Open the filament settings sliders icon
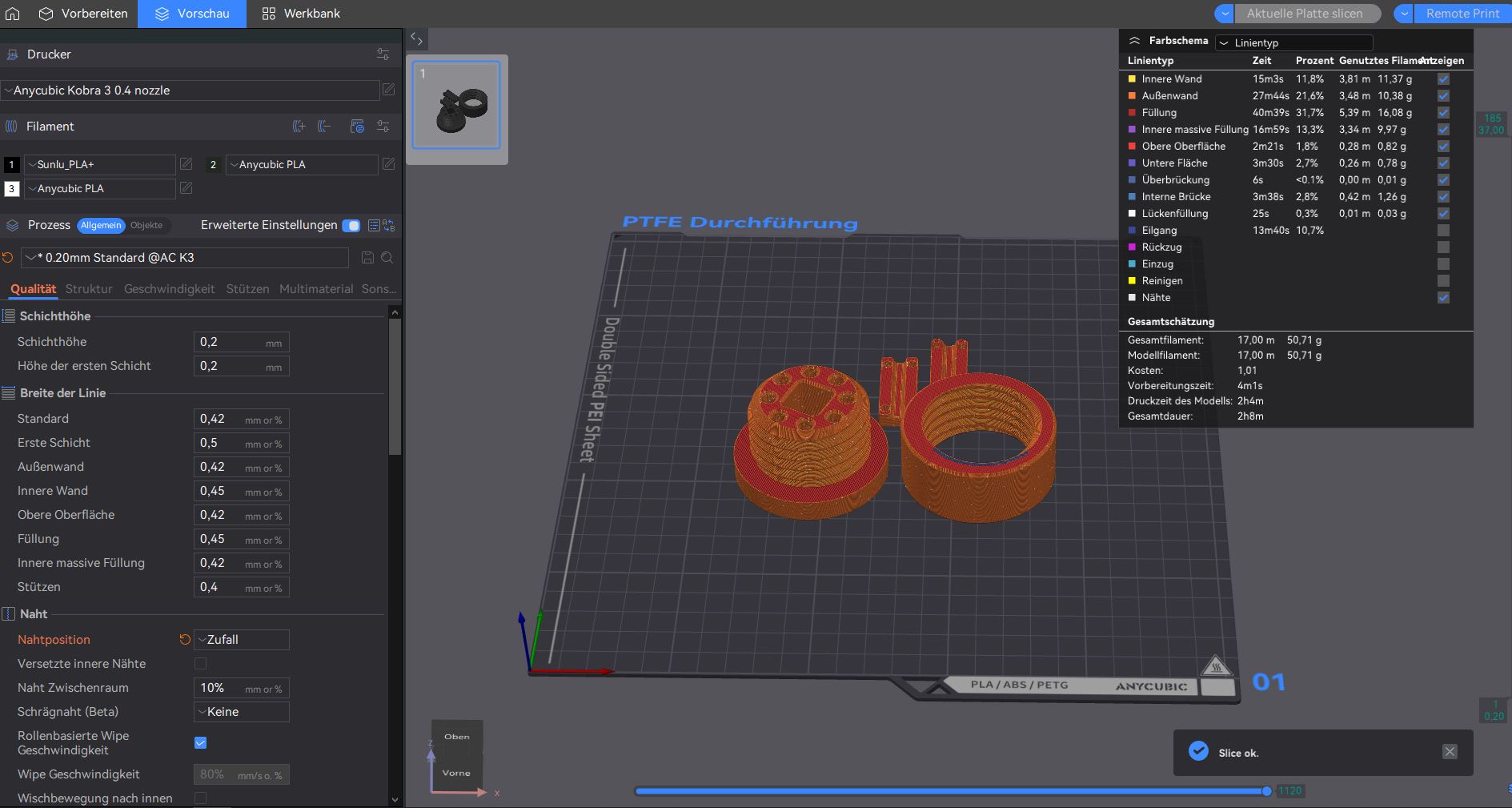 point(383,127)
